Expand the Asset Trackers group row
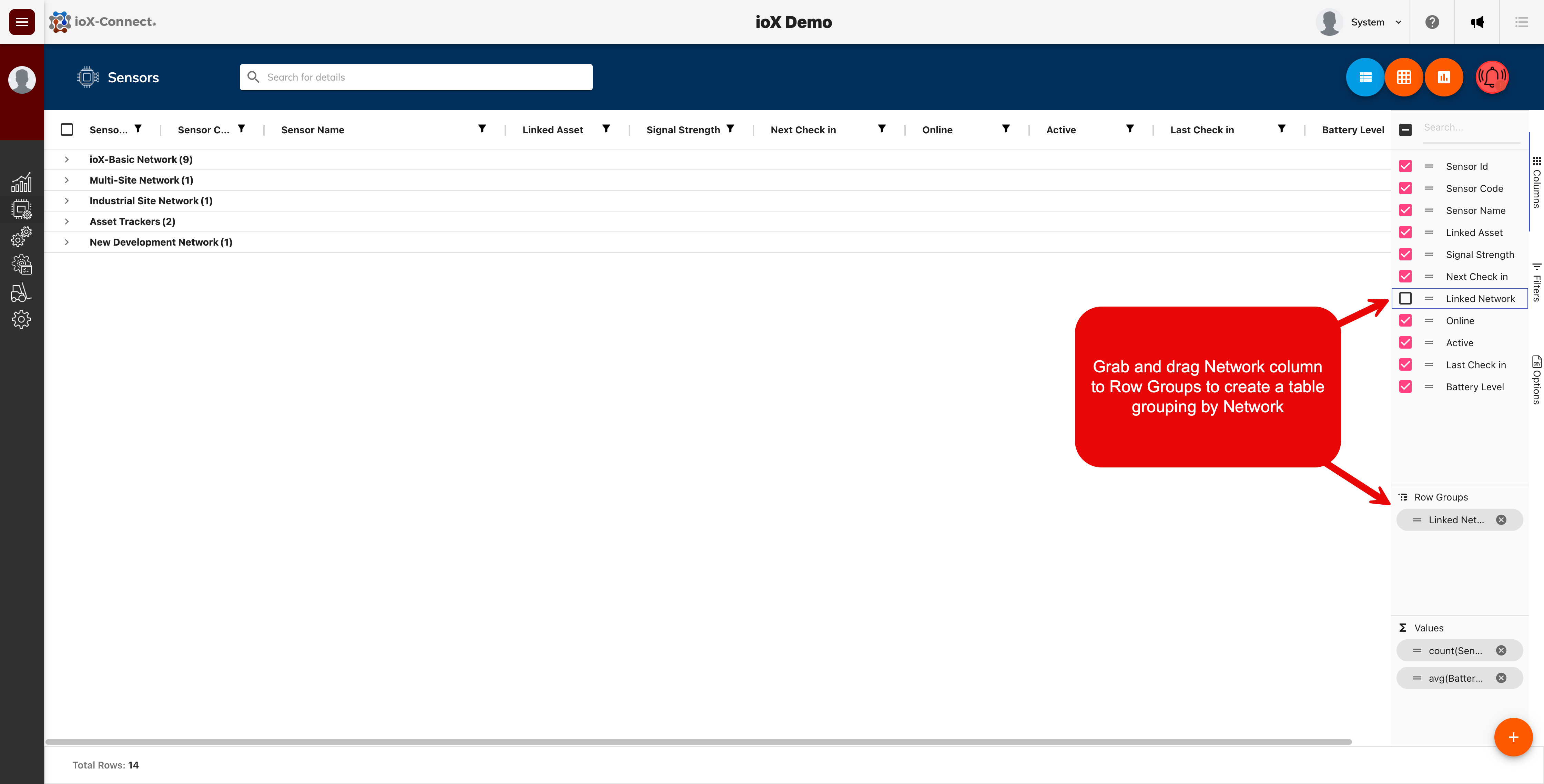1544x784 pixels. pyautogui.click(x=67, y=221)
